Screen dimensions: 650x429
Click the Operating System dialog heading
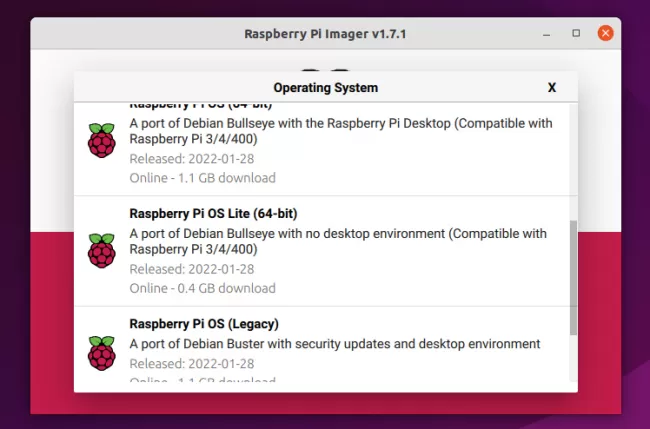325,87
